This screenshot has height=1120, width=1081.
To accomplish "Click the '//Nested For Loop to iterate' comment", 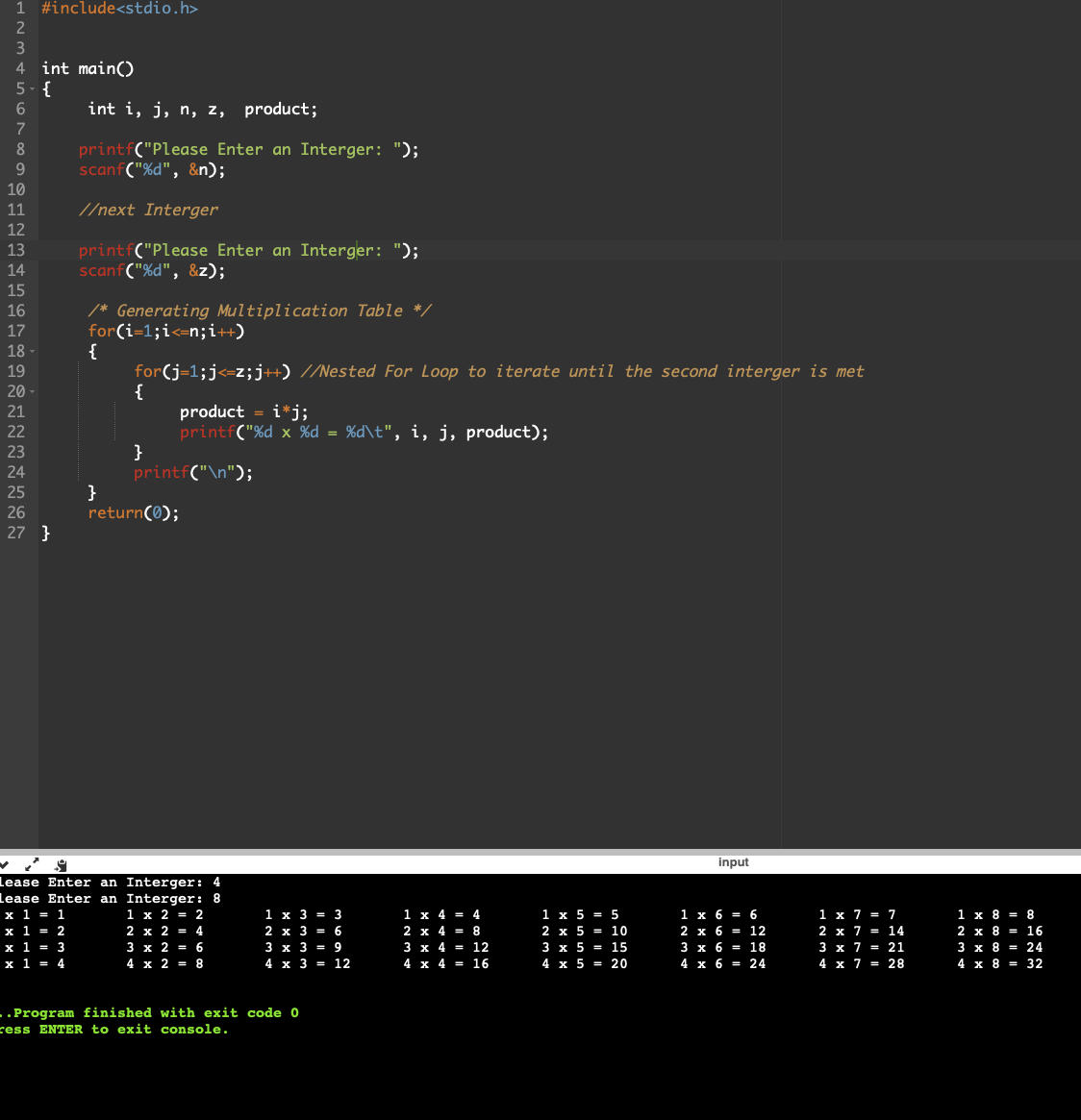I will (x=582, y=371).
